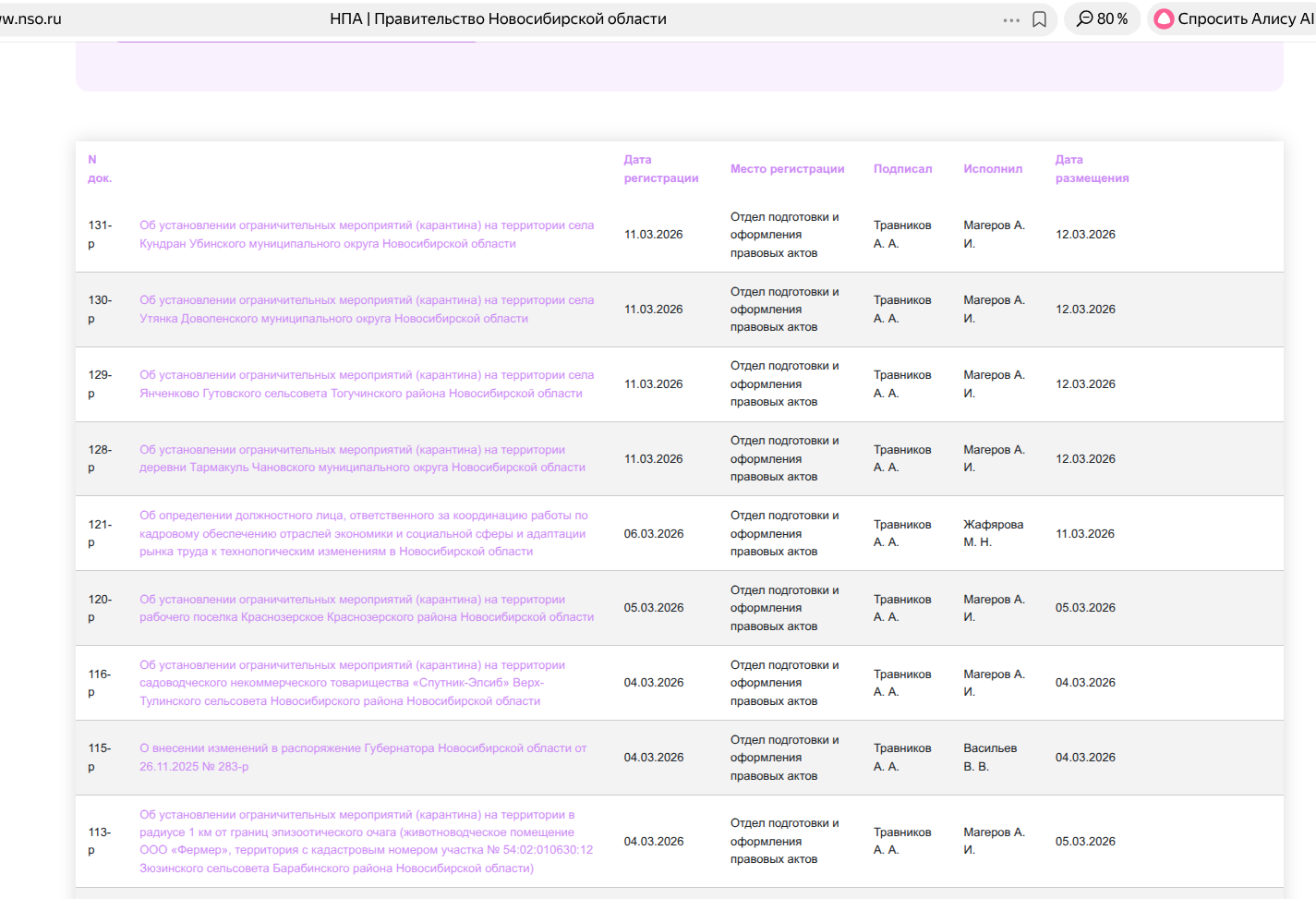Open document 116-р about «Спутник-Элсиб» quarantine
Image resolution: width=1316 pixels, height=899 pixels.
tap(352, 683)
